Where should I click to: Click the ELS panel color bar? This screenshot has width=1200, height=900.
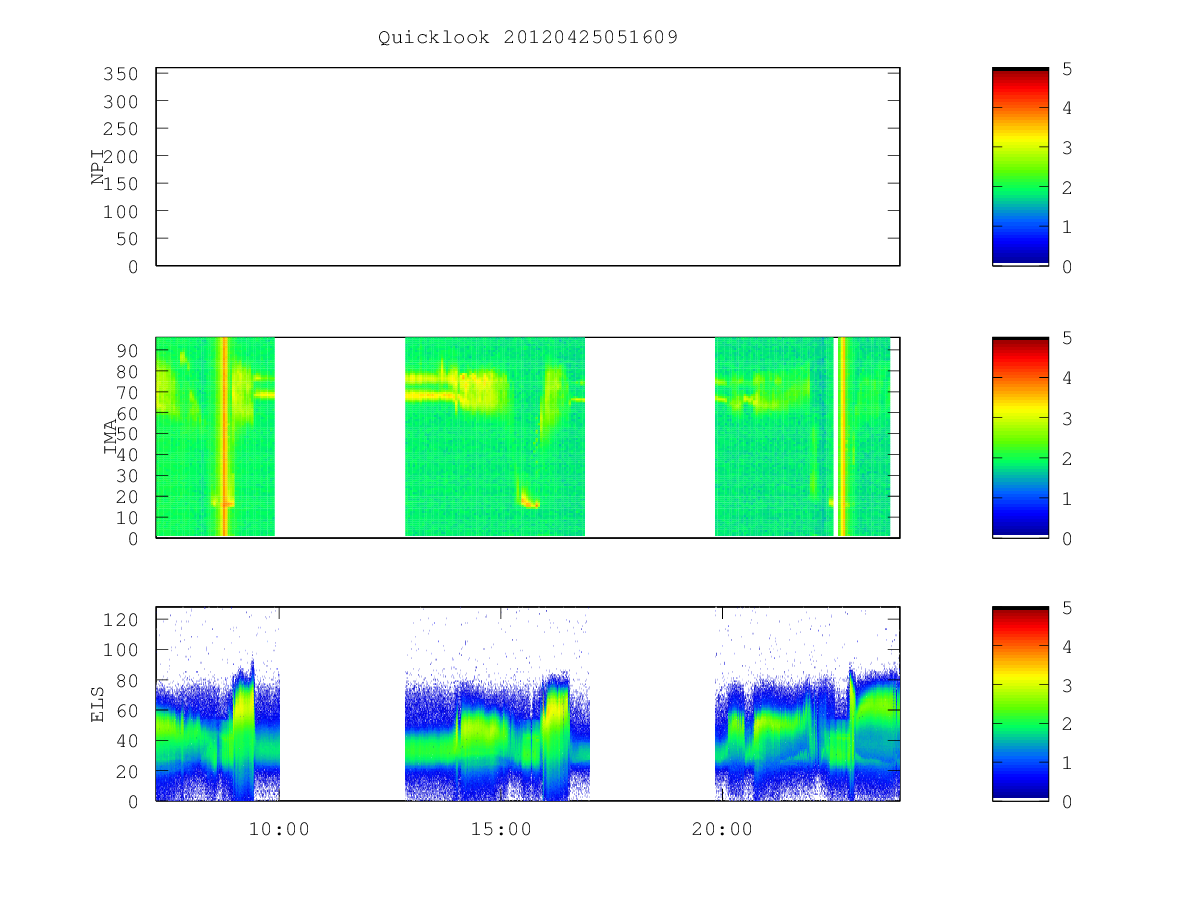[1020, 704]
